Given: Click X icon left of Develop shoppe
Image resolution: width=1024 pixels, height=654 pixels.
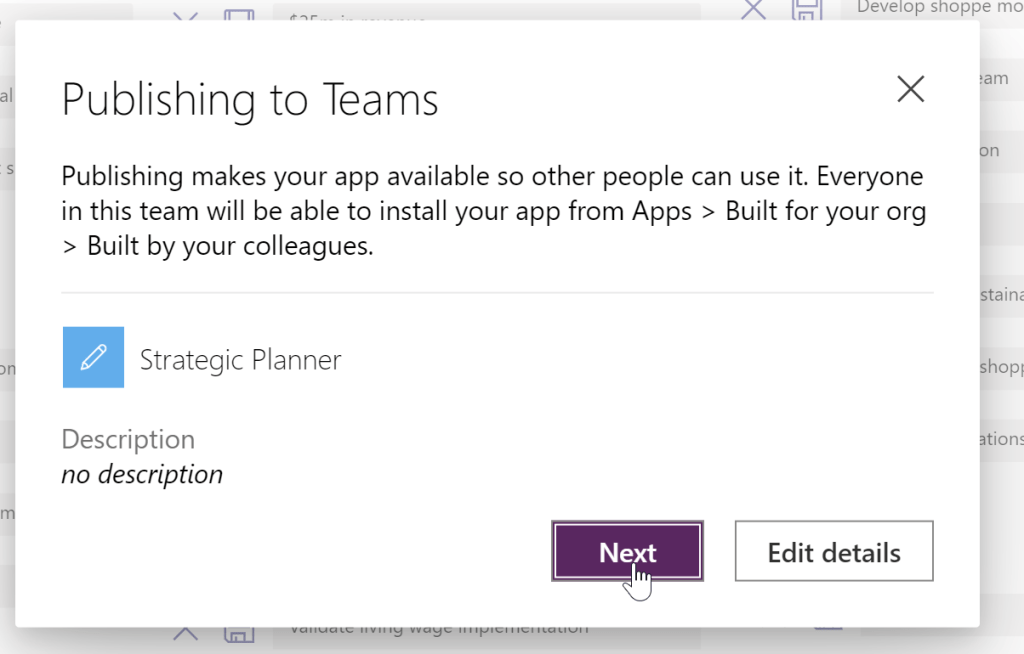Looking at the screenshot, I should 753,10.
